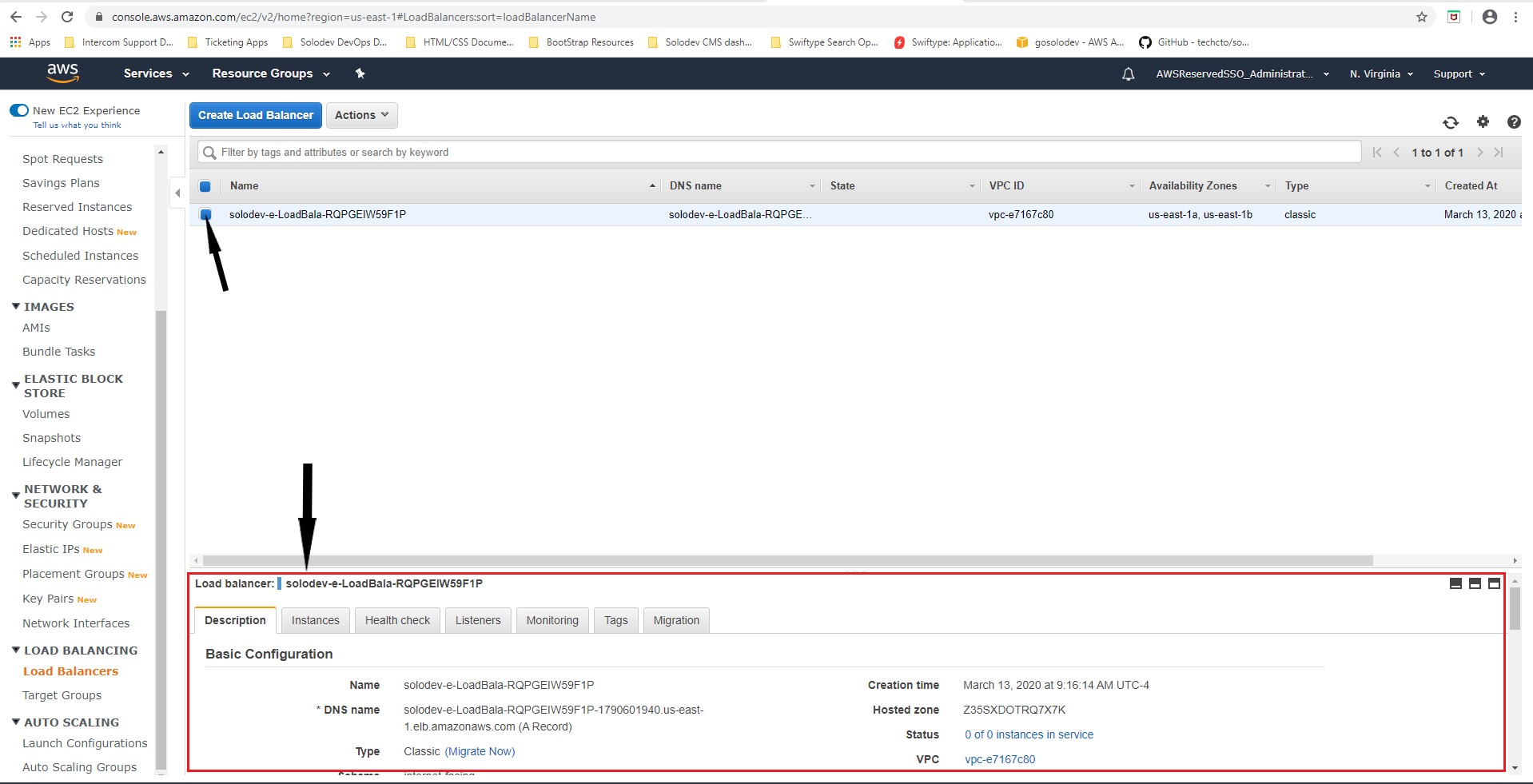Open the help question mark icon

pos(1514,122)
